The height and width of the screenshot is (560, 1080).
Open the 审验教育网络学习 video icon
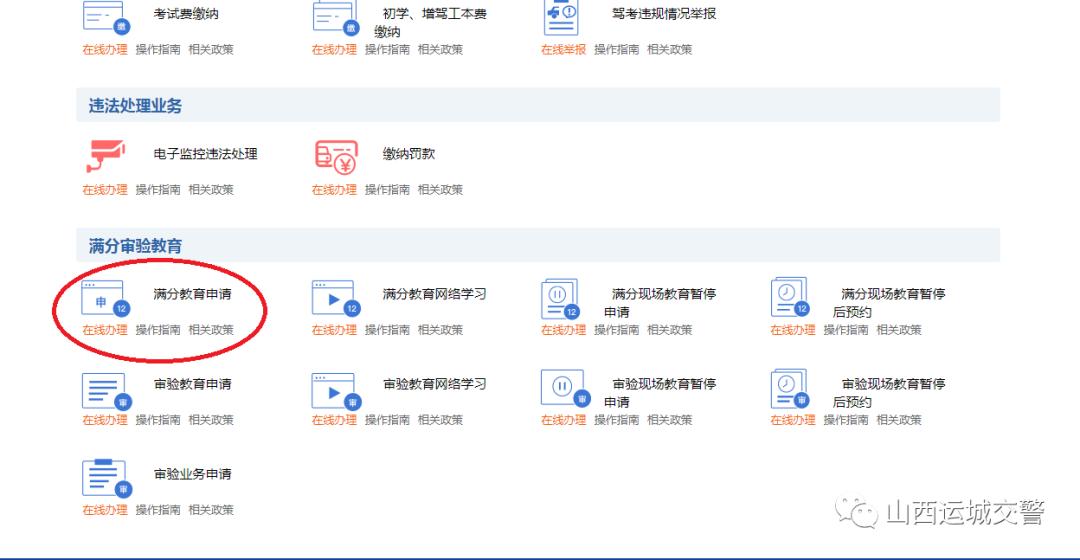335,390
